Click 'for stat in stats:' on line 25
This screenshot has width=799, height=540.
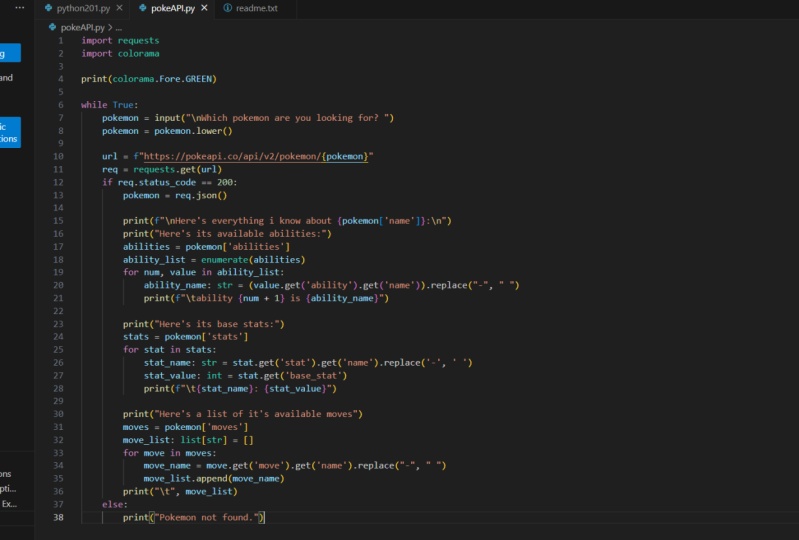170,350
